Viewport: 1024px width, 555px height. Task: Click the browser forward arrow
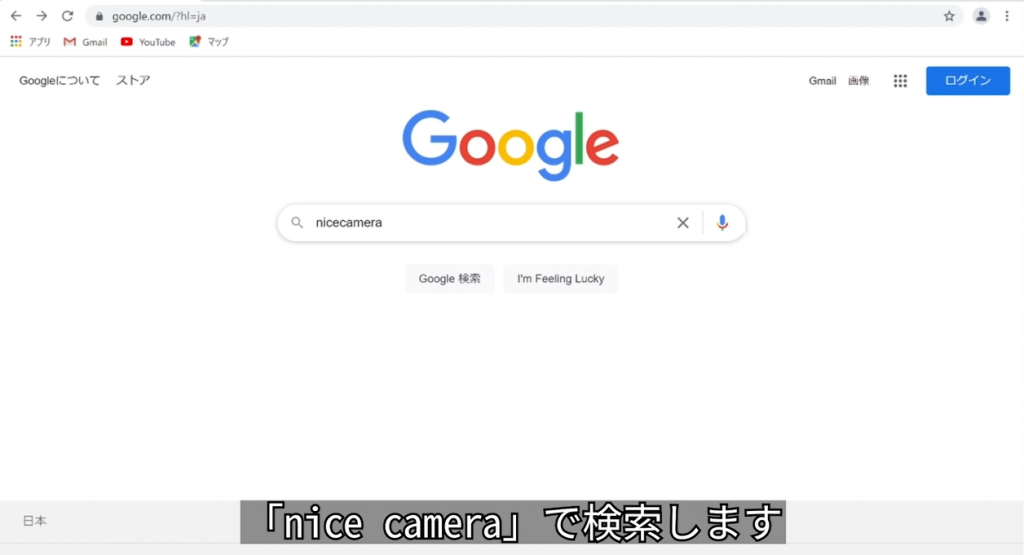point(41,16)
